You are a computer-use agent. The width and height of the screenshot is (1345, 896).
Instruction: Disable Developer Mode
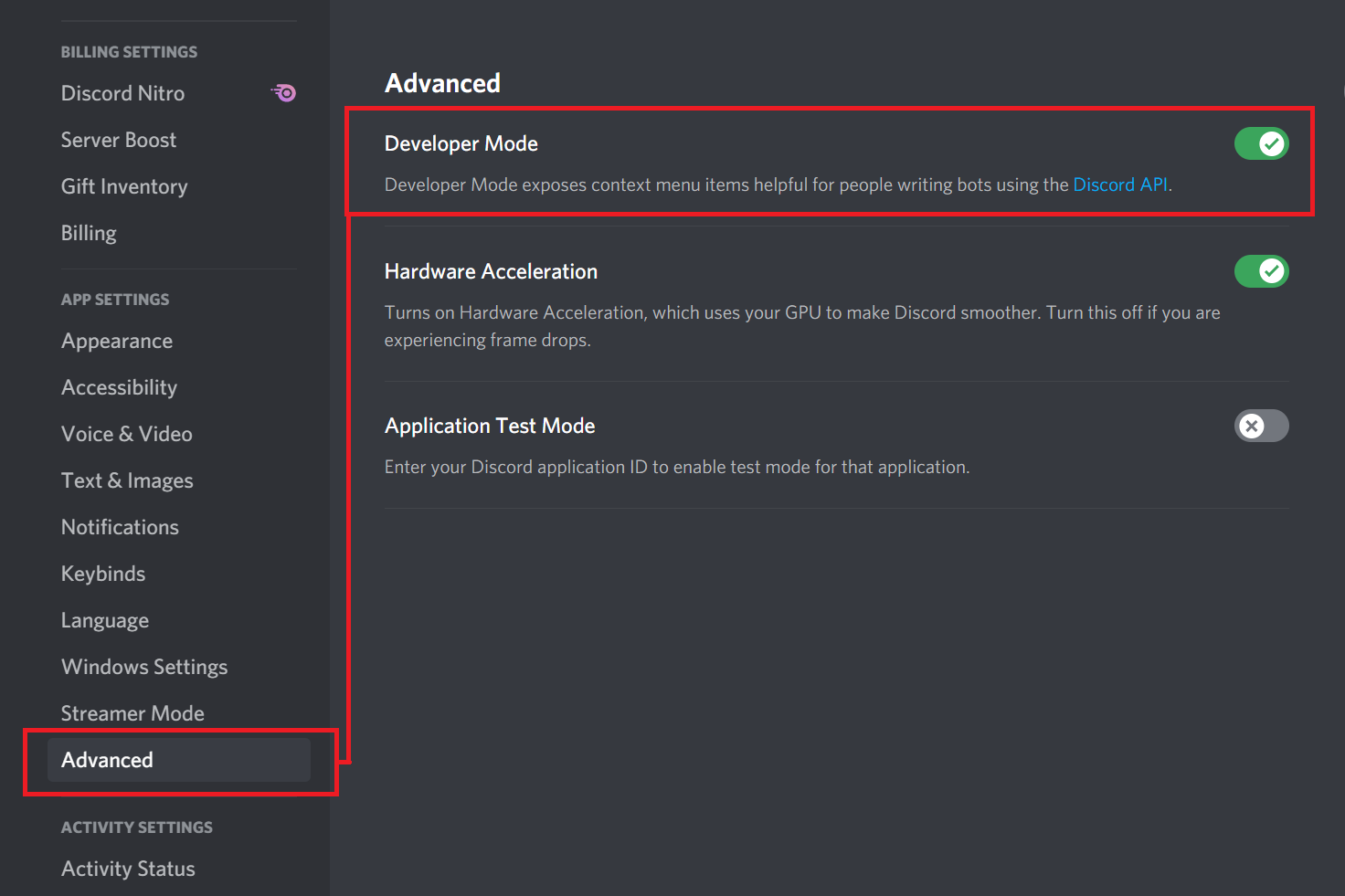coord(1262,143)
